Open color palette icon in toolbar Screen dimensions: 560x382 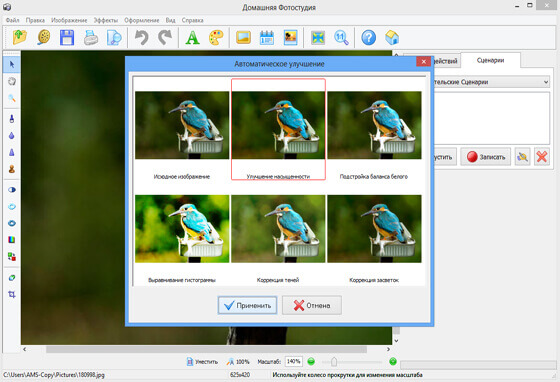tap(216, 37)
